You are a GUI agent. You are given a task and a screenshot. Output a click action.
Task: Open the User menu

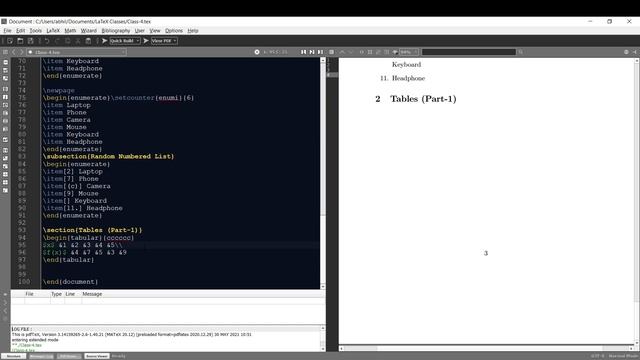click(140, 31)
